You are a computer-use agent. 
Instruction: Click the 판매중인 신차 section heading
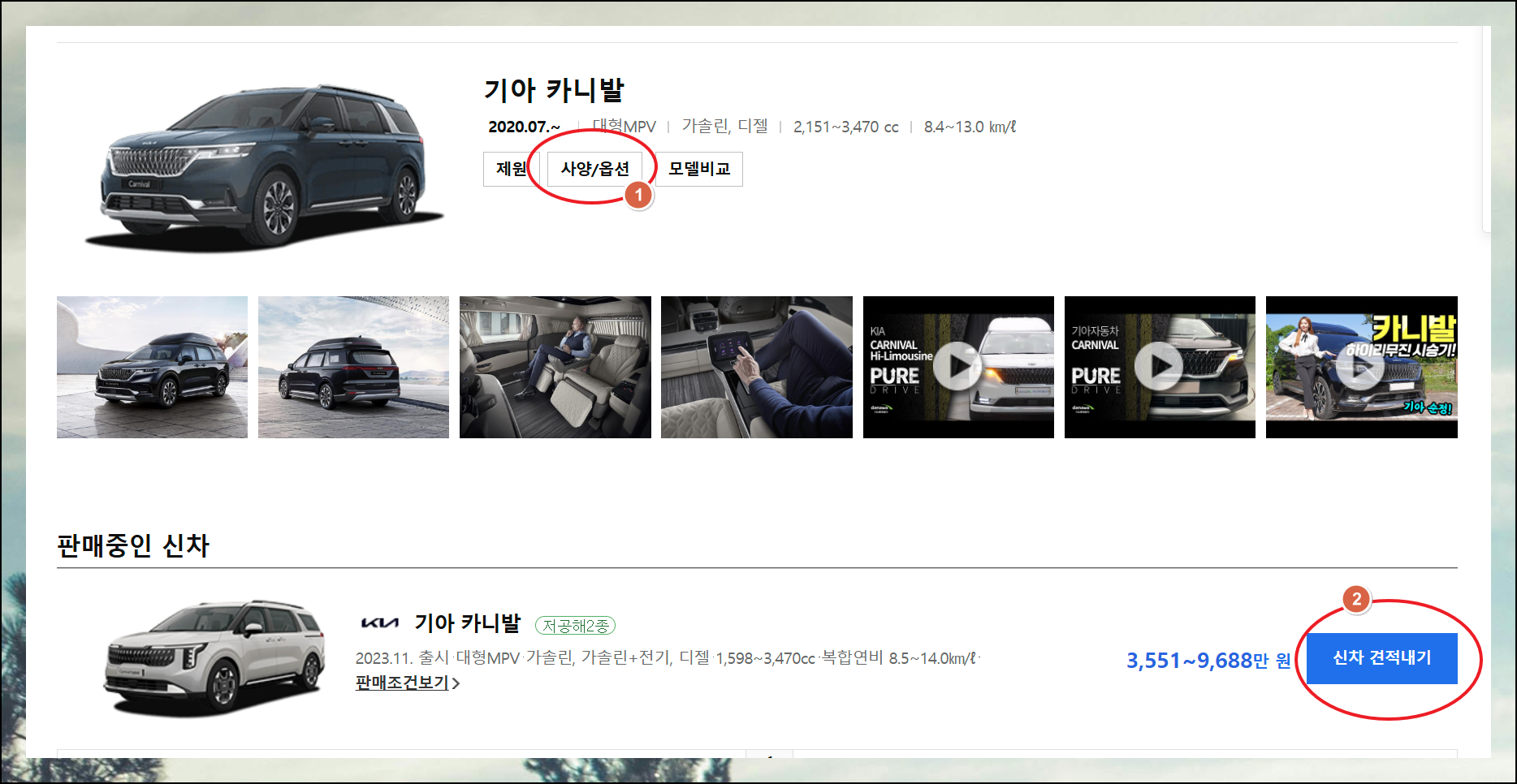133,545
